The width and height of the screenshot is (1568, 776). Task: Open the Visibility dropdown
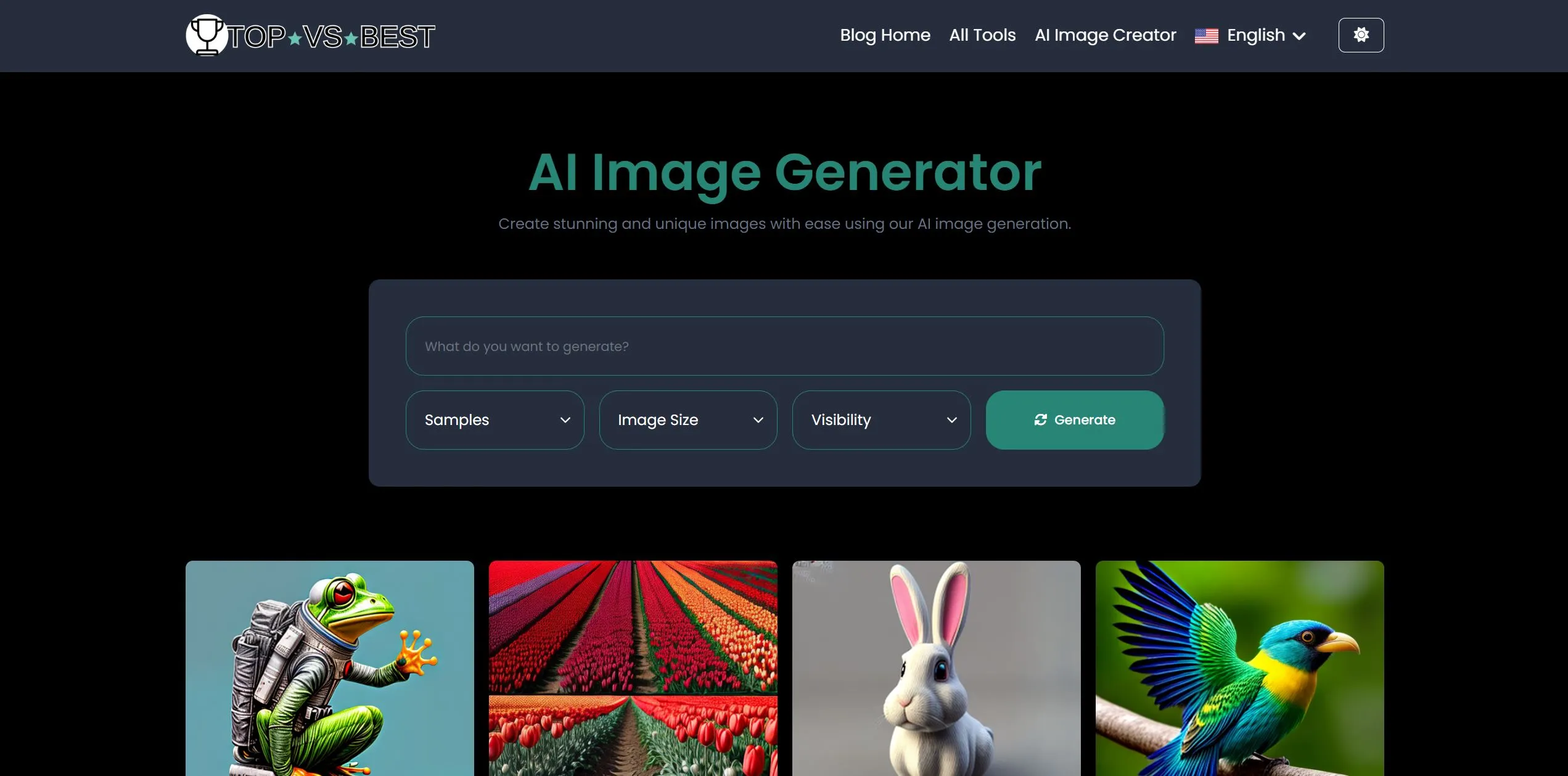click(881, 420)
